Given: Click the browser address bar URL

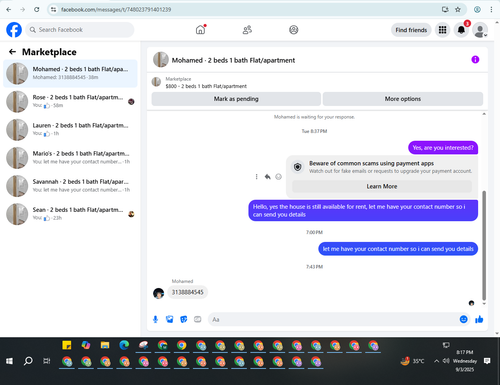Looking at the screenshot, I should pyautogui.click(x=116, y=10).
